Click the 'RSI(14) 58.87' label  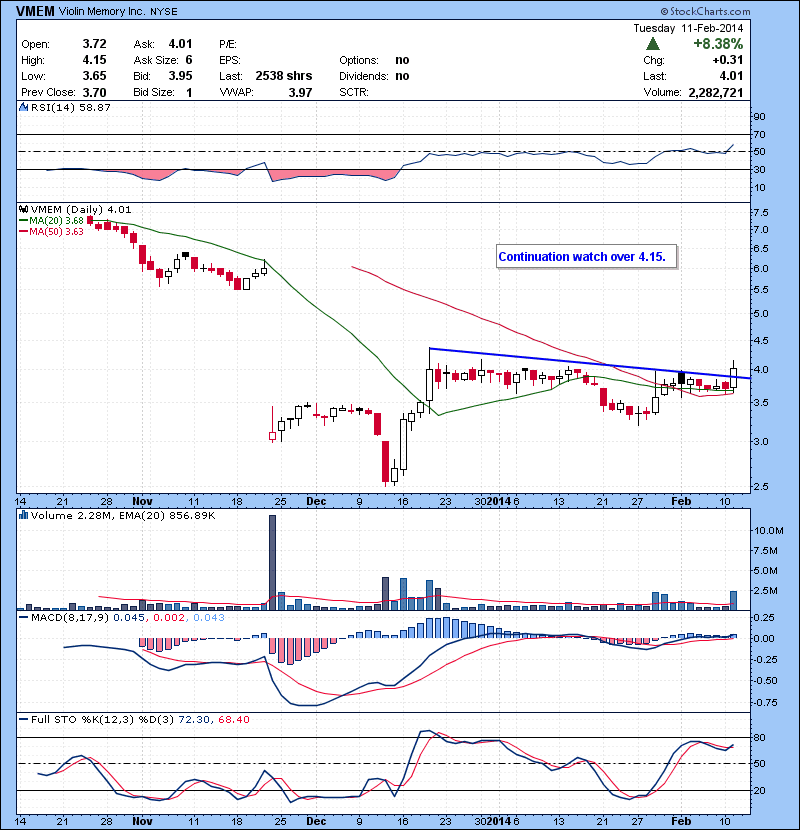pyautogui.click(x=70, y=107)
